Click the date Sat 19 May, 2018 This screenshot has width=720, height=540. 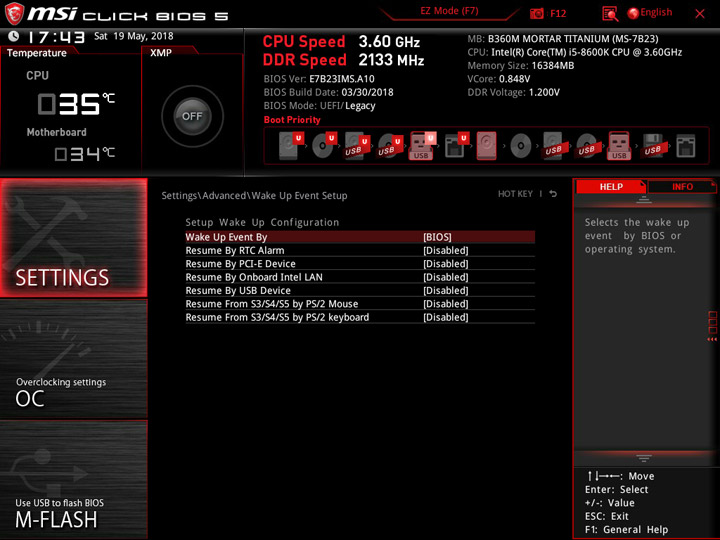tap(134, 36)
